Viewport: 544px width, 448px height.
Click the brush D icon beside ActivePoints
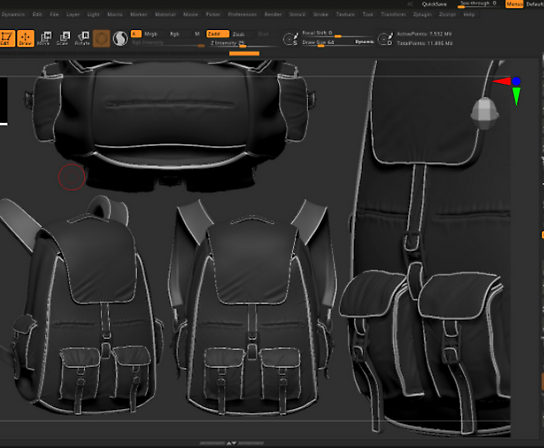(x=385, y=39)
